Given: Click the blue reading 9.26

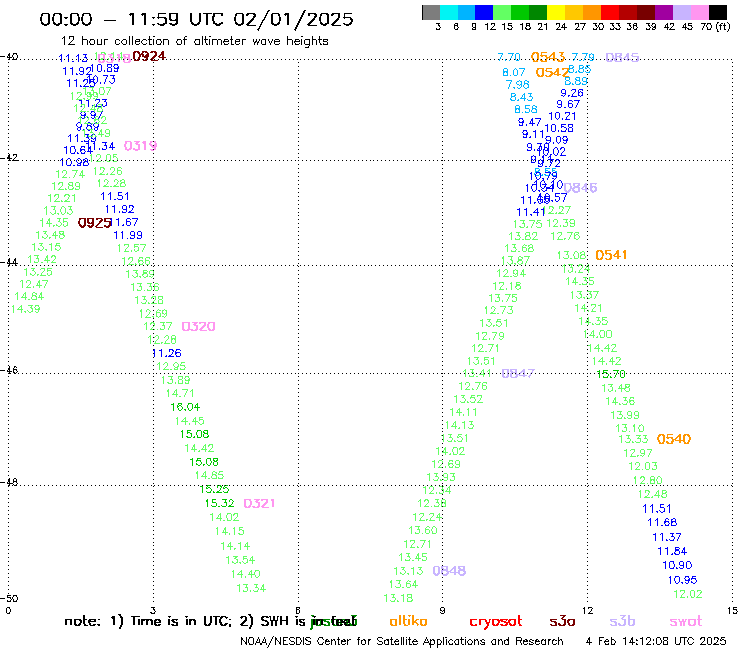Looking at the screenshot, I should tap(572, 93).
